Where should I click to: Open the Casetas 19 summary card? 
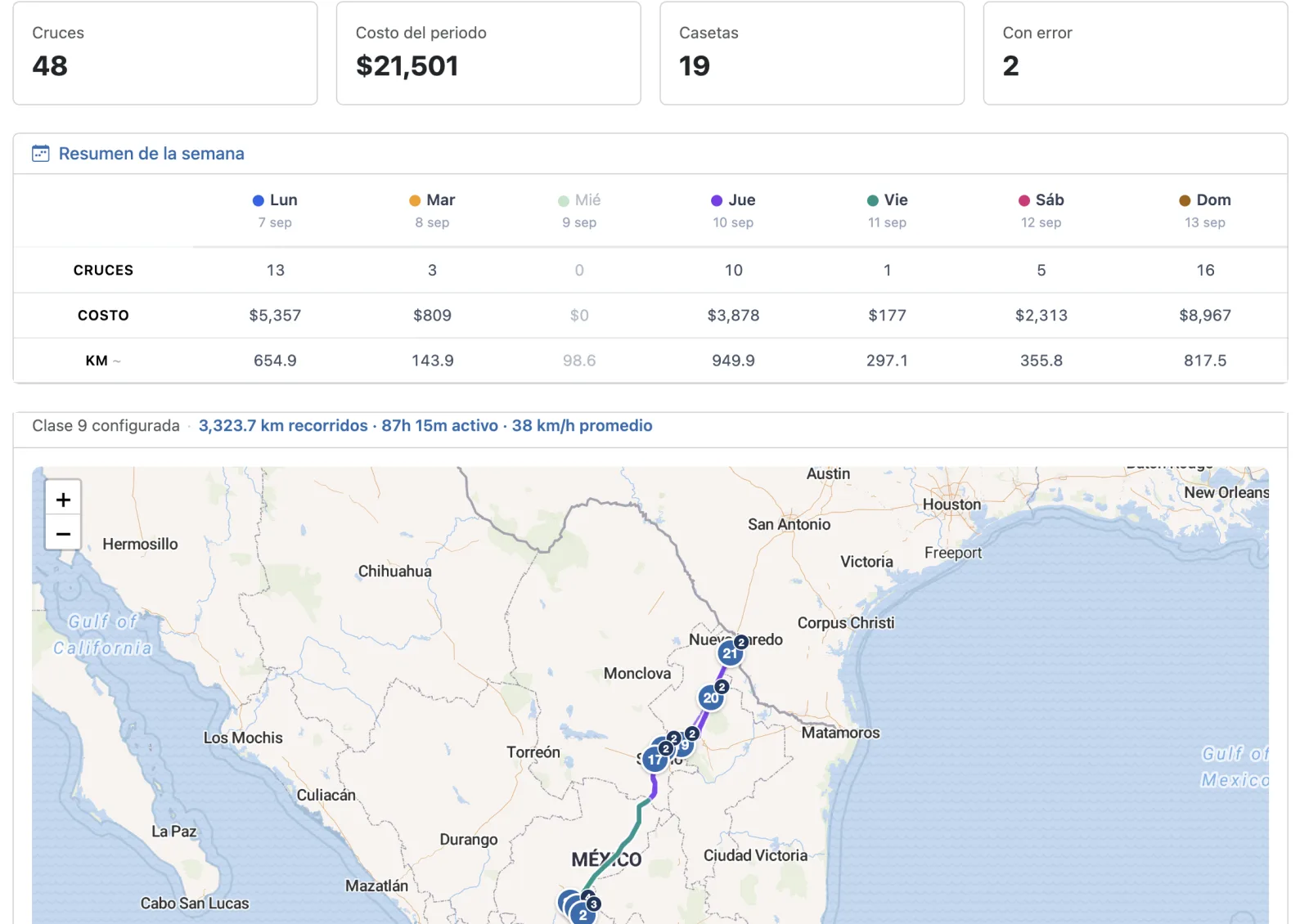(x=812, y=53)
